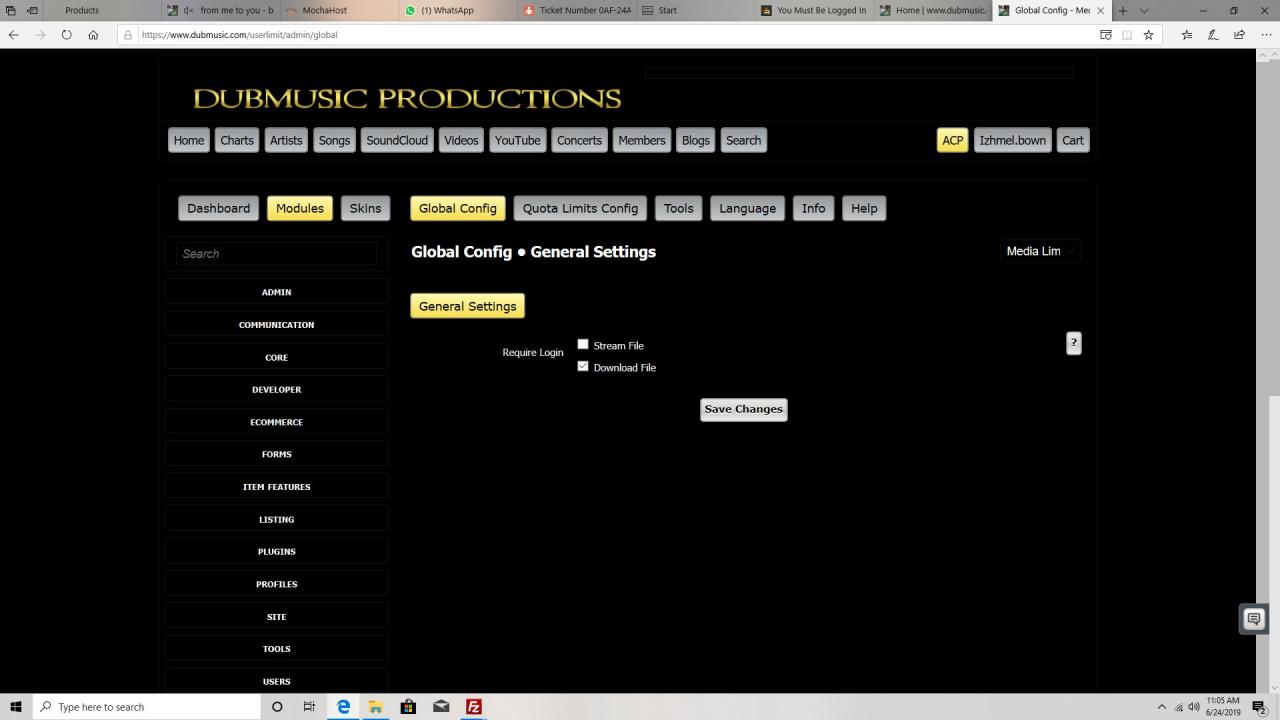
Task: Open the Edge settings and more menu
Action: (1266, 34)
